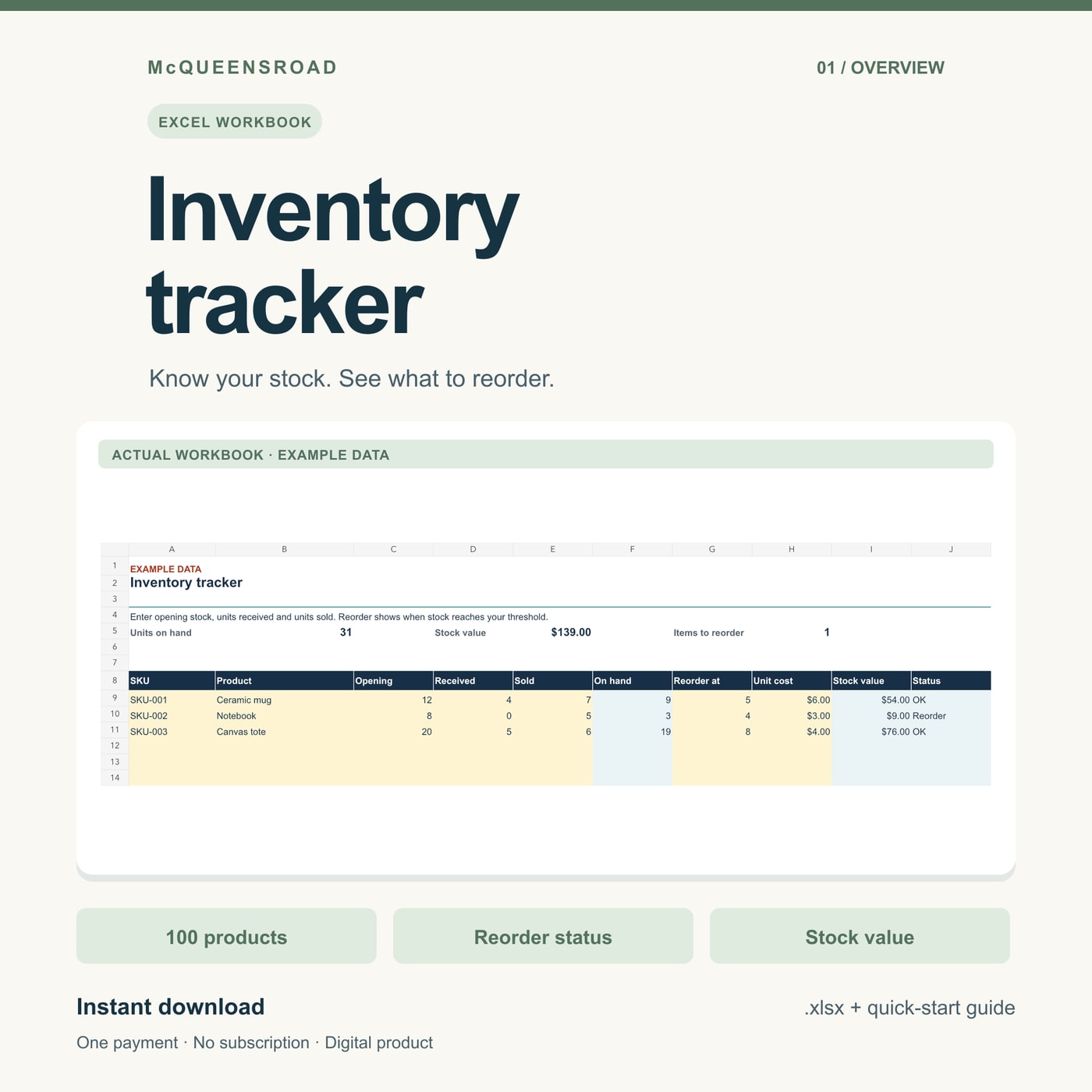Click the Reorder status on Notebook row
1092x1092 pixels.
(951, 716)
